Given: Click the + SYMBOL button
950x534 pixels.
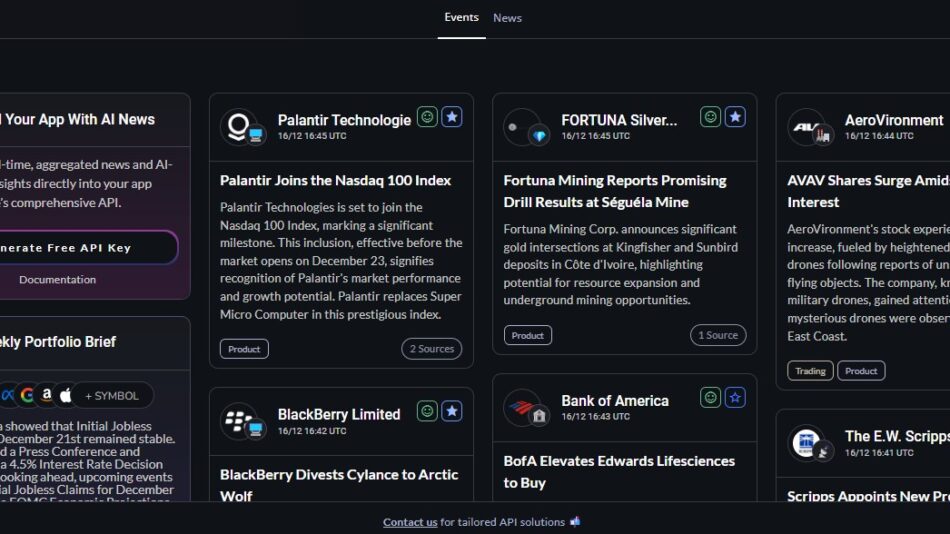Looking at the screenshot, I should [x=111, y=396].
